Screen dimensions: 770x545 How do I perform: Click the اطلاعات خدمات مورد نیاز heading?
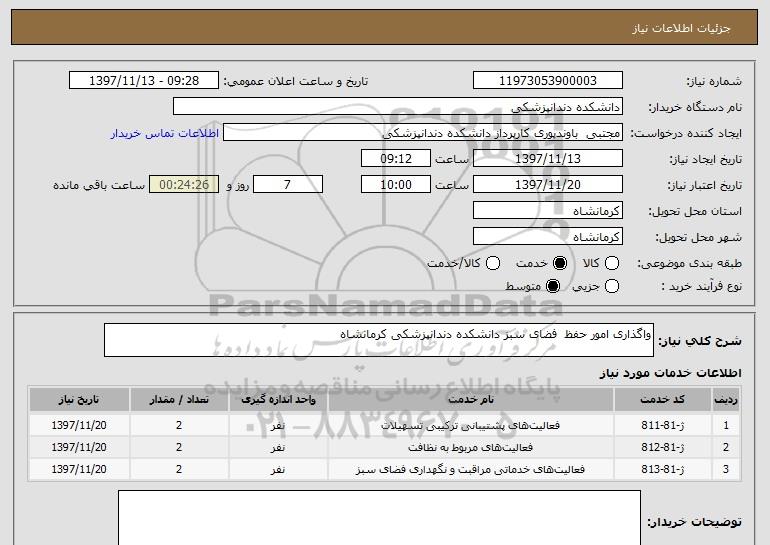(670, 373)
